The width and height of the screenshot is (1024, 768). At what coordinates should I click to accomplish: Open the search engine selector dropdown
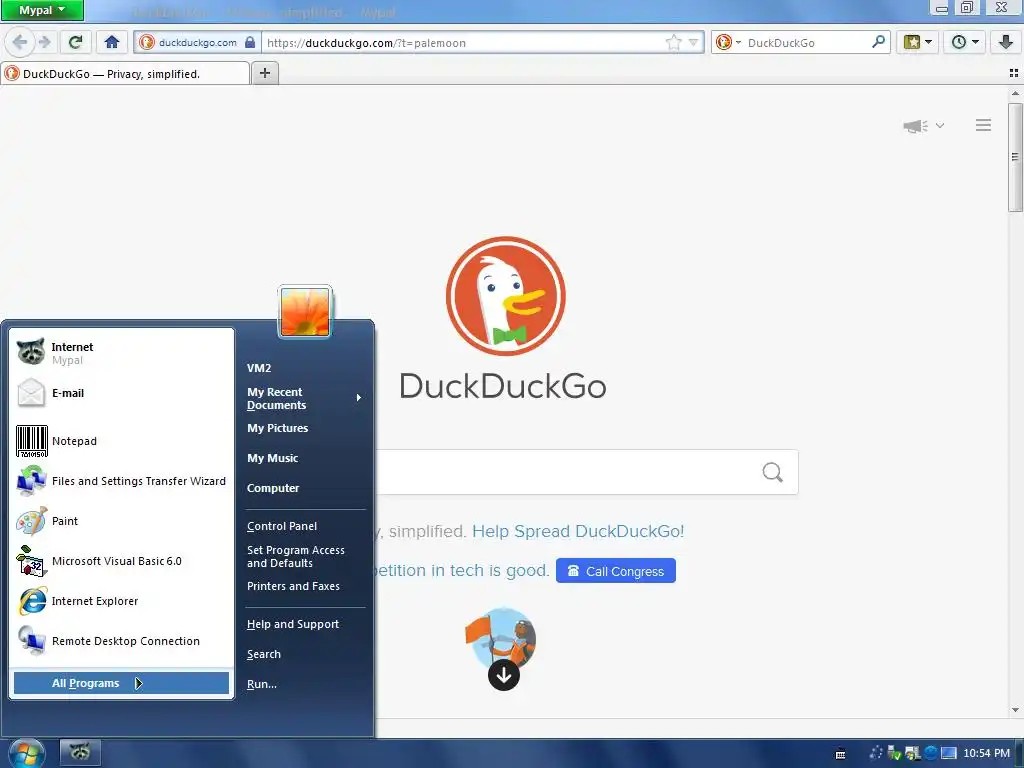(x=728, y=42)
